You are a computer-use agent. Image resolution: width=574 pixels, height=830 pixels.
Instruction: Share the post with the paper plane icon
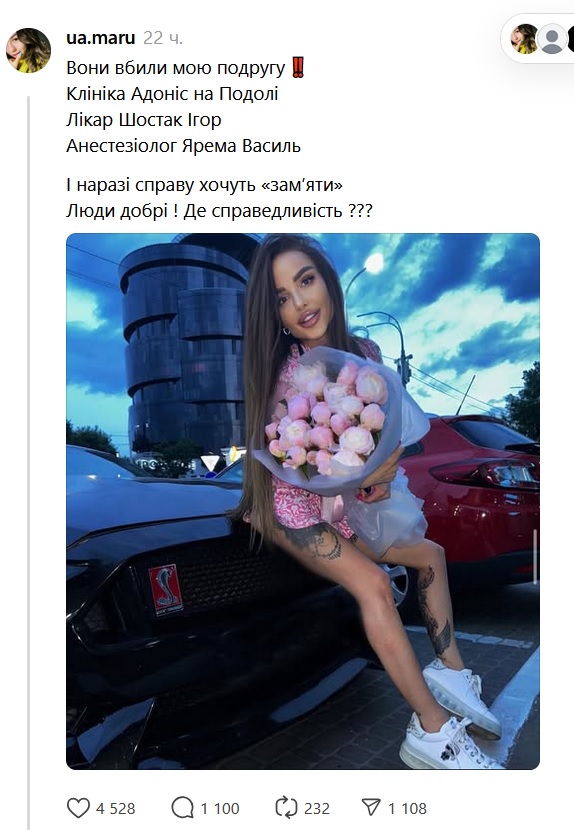tap(371, 808)
